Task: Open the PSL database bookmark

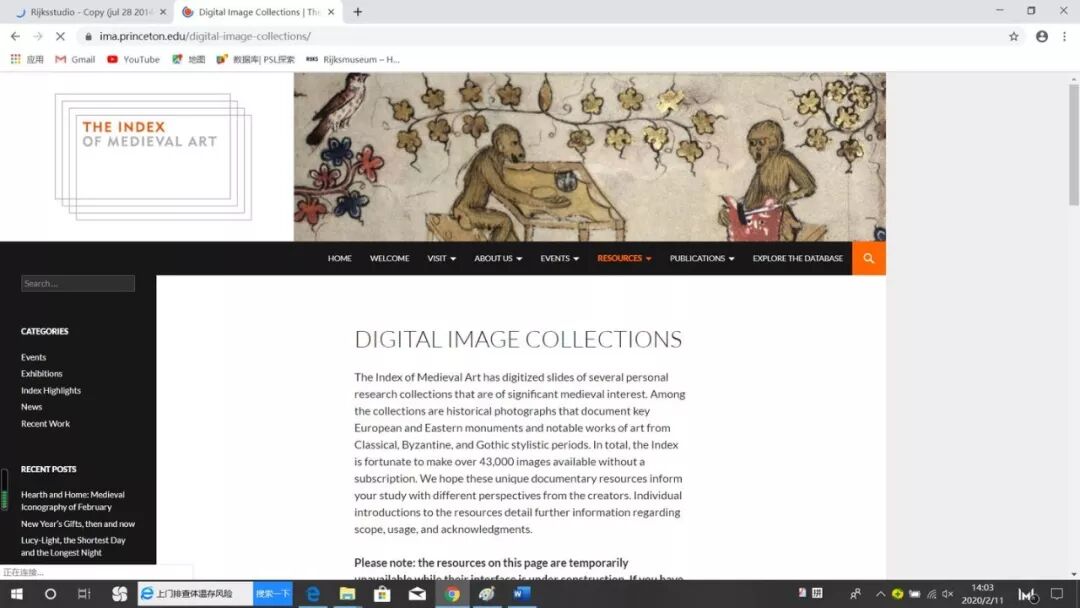Action: coord(256,59)
